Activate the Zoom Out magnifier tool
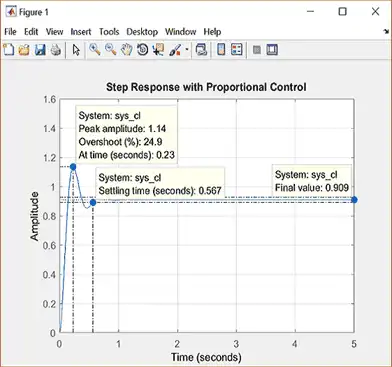 click(x=111, y=50)
